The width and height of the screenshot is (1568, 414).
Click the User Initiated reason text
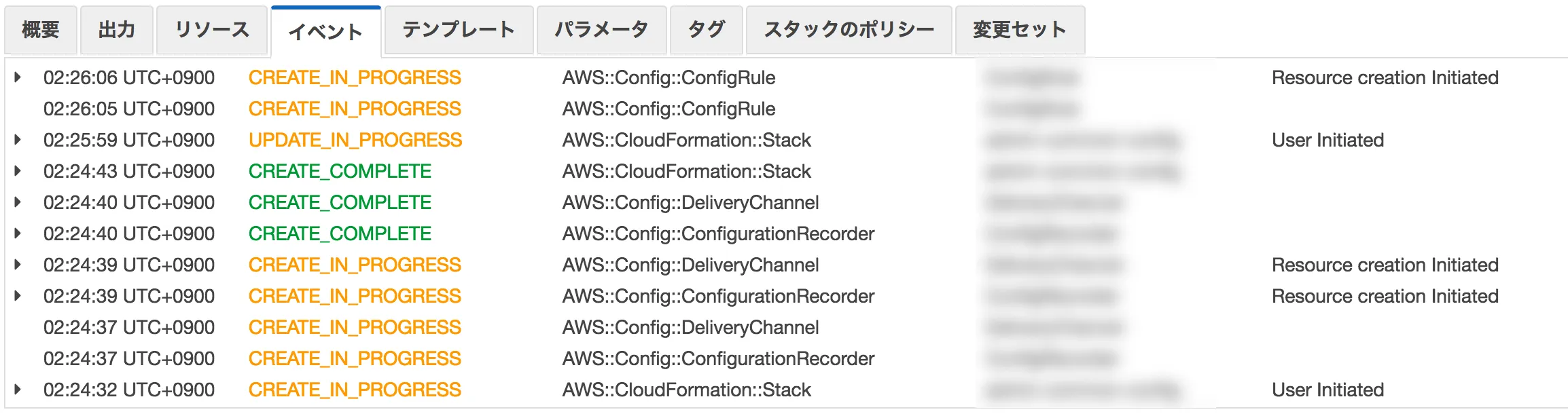[1327, 140]
